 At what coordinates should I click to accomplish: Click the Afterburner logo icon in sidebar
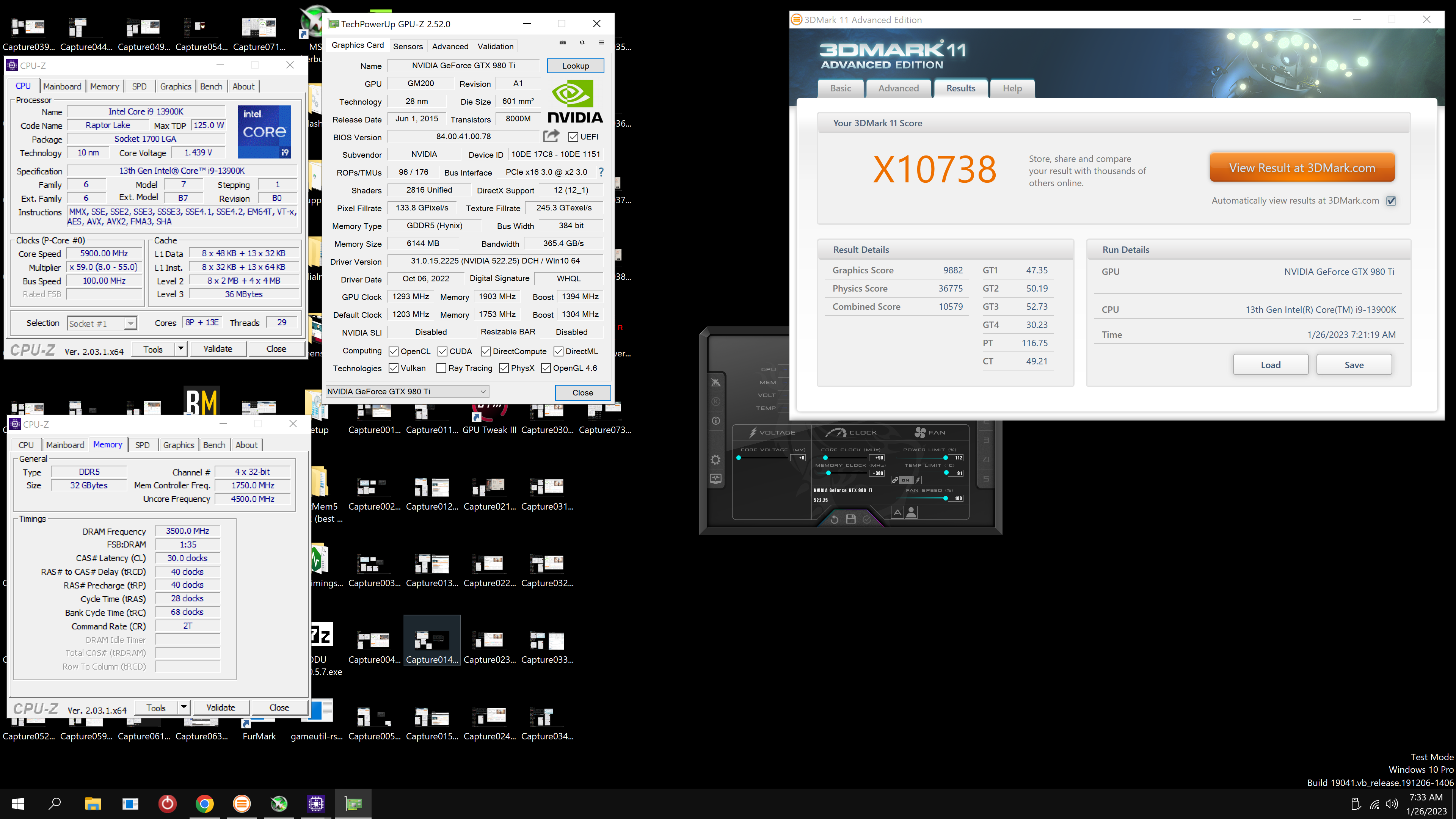pyautogui.click(x=715, y=383)
